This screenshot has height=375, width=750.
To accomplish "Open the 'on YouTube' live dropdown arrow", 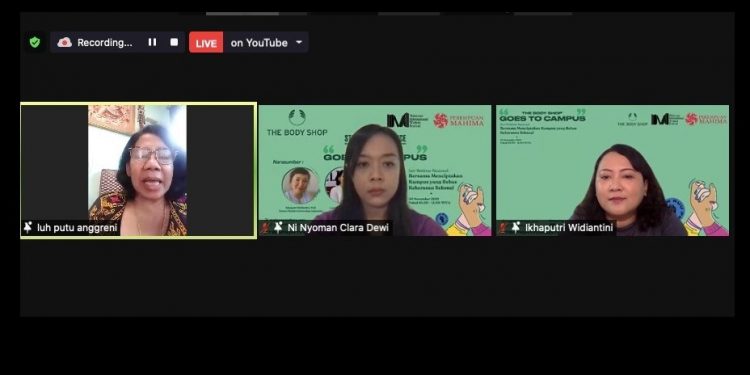I will tap(299, 42).
